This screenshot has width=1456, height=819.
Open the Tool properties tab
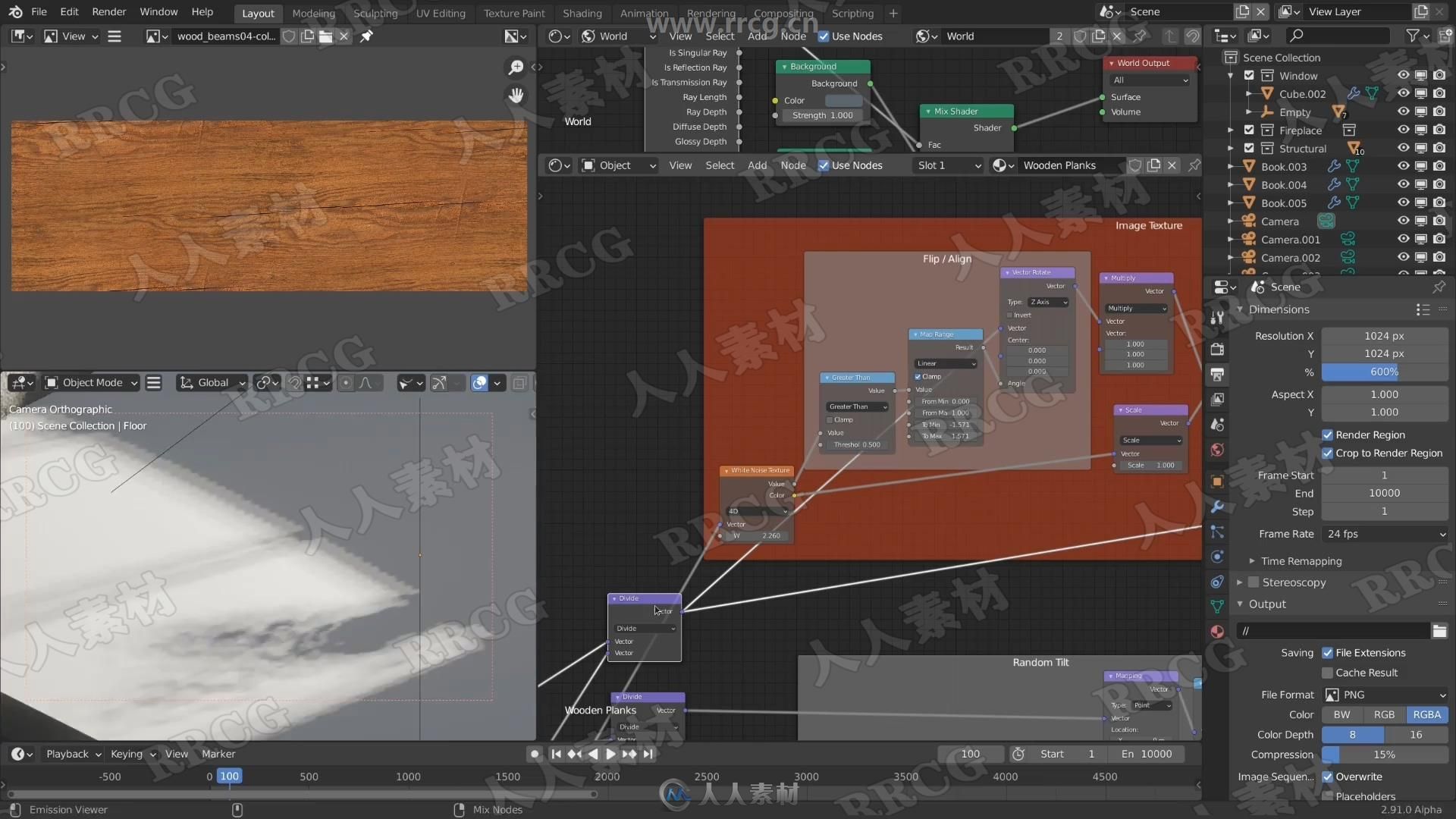pyautogui.click(x=1217, y=318)
